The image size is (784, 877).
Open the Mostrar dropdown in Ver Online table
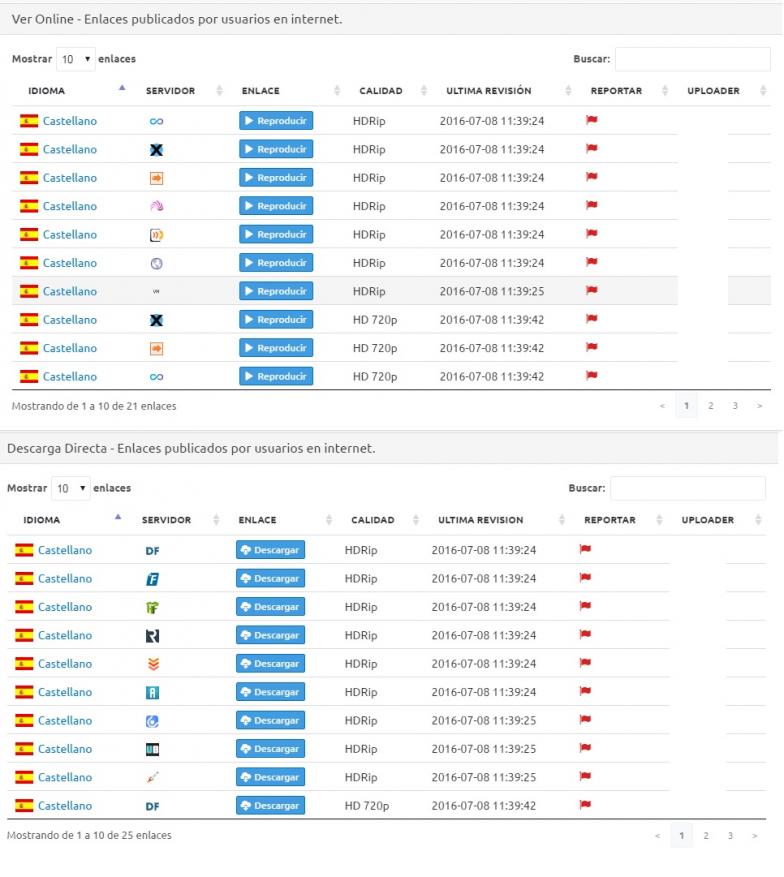click(75, 60)
